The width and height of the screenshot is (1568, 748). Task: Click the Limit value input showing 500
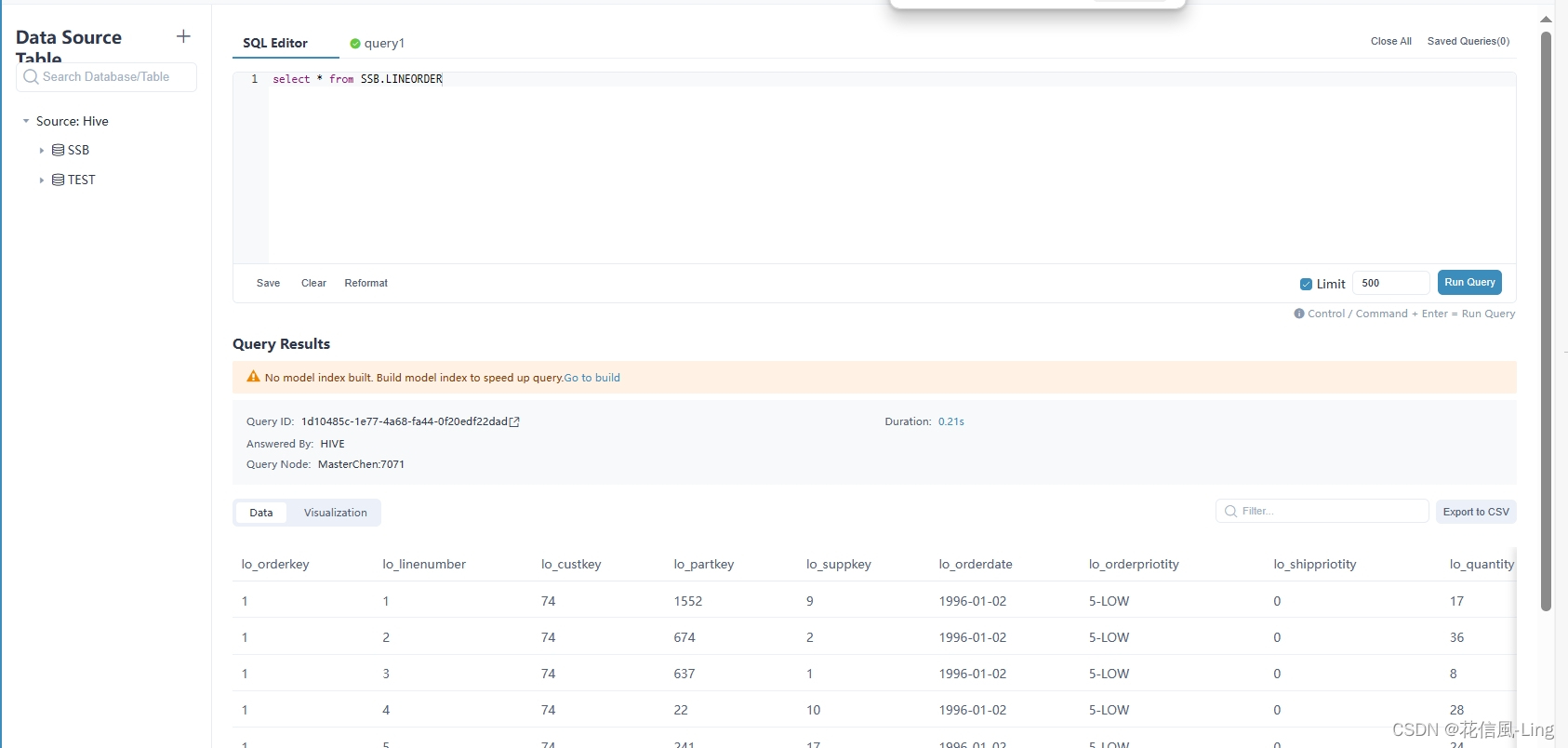(1390, 283)
